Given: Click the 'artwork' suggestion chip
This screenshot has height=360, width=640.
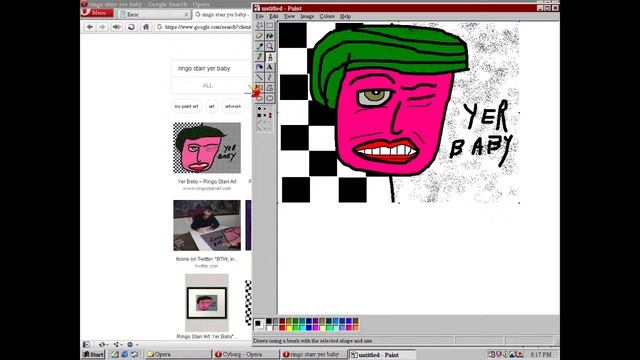Looking at the screenshot, I should pos(233,106).
